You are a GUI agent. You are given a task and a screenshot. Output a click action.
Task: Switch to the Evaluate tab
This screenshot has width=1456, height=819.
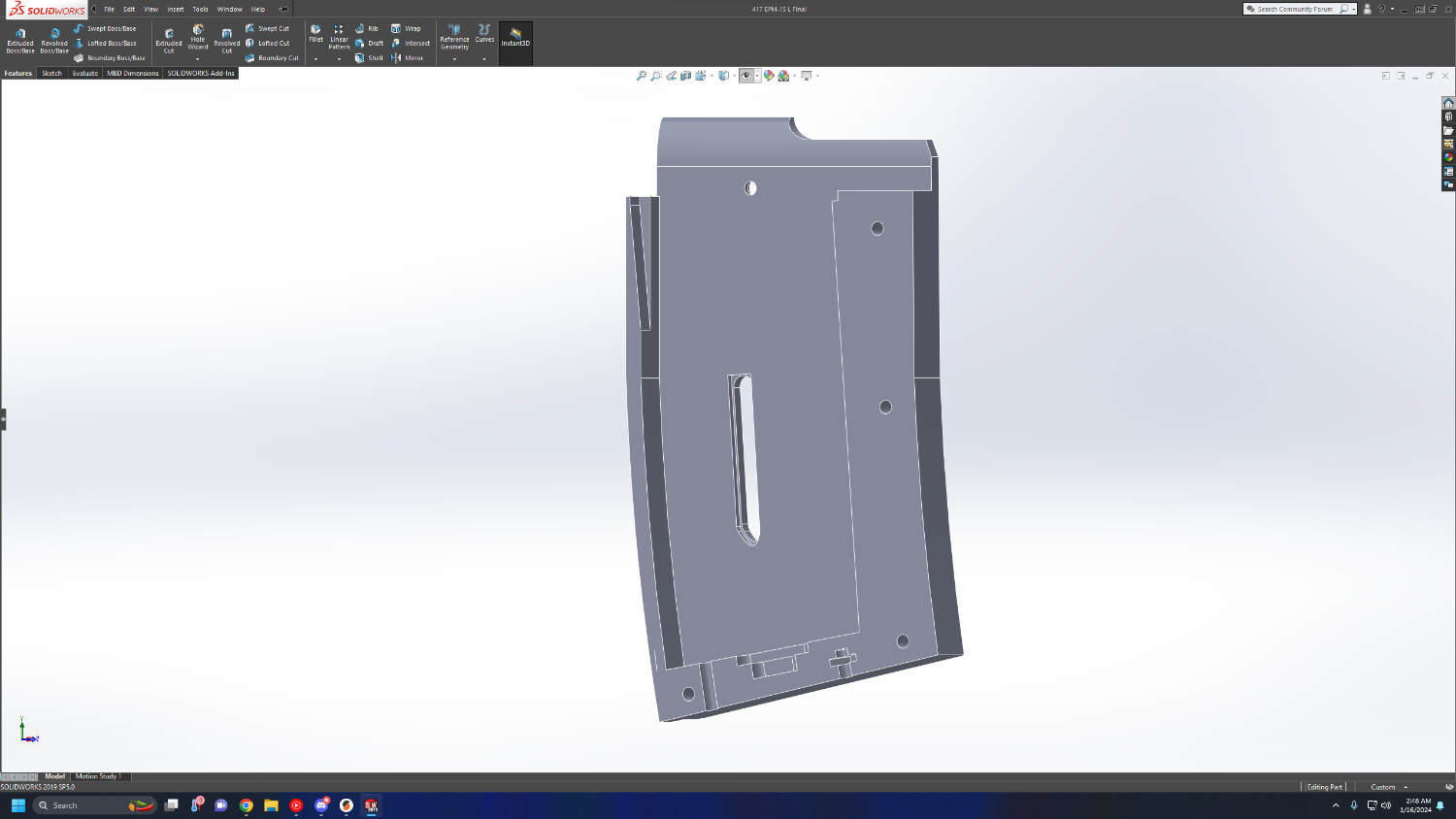[85, 74]
